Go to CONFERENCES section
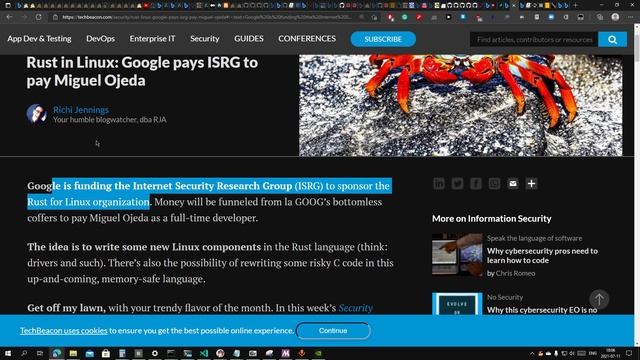The image size is (640, 360). (307, 39)
